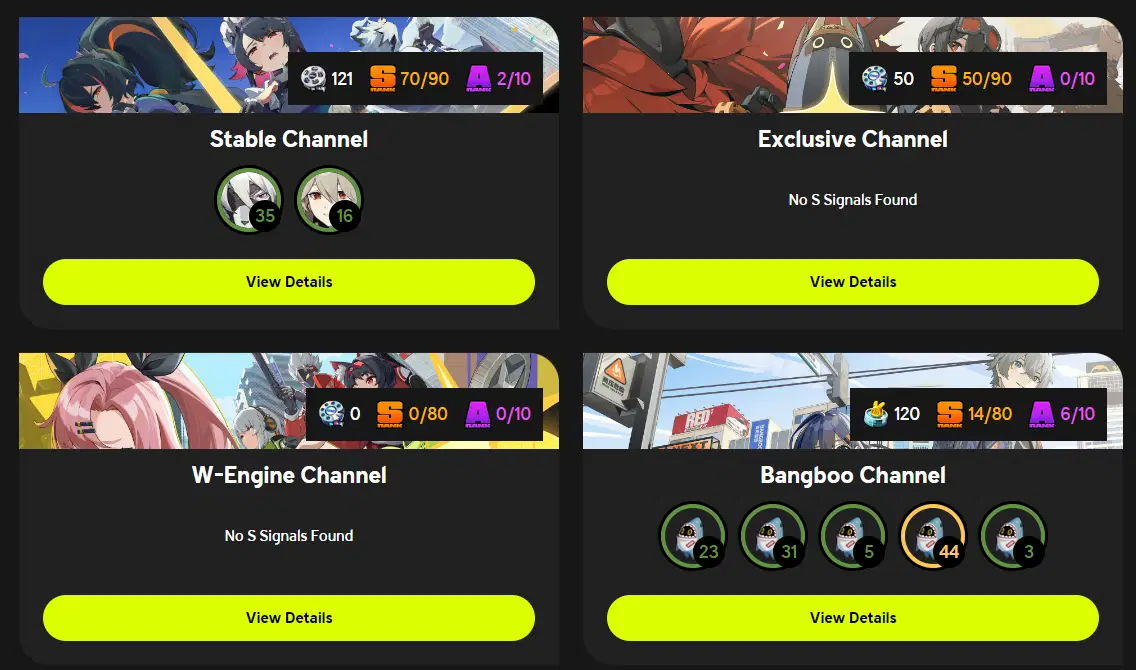Select the Bangboo shark icon showing 5
Screen dimensions: 1136x670
[853, 536]
